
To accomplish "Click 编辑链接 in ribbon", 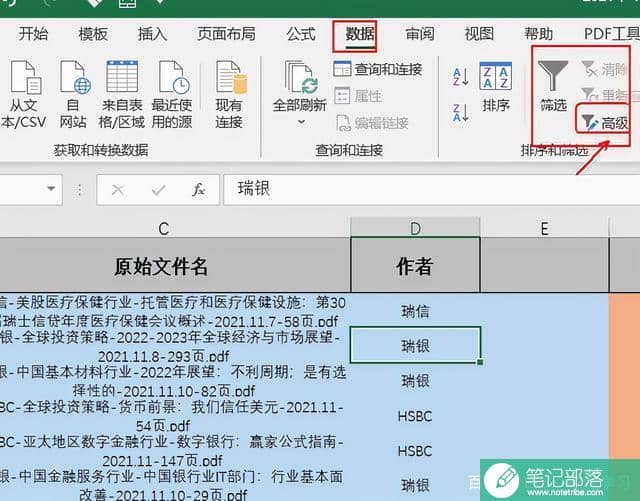I will tap(373, 123).
